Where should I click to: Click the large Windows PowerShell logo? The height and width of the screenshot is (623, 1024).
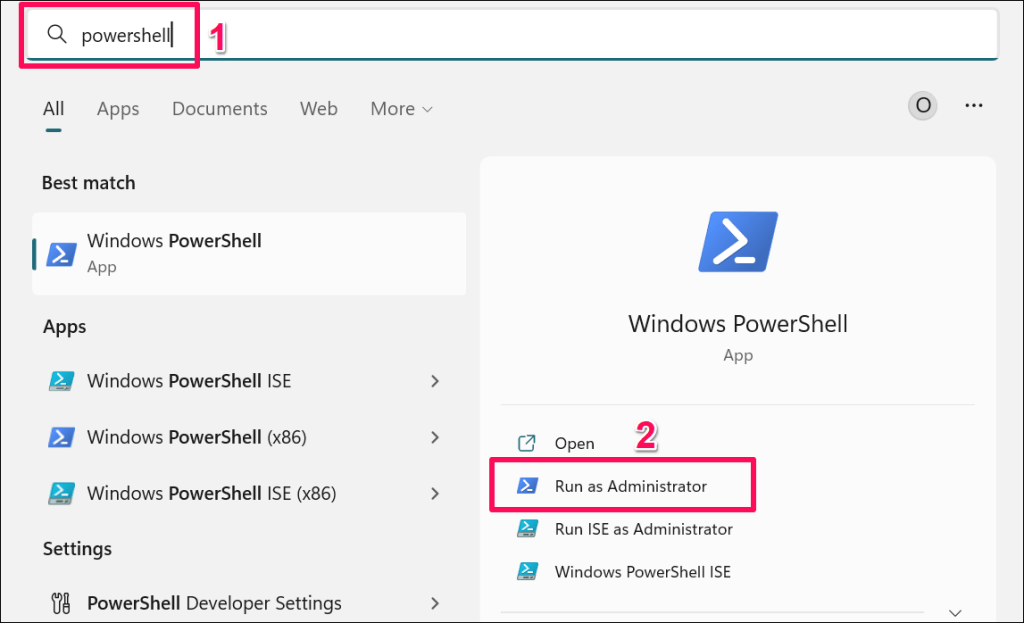click(x=737, y=242)
